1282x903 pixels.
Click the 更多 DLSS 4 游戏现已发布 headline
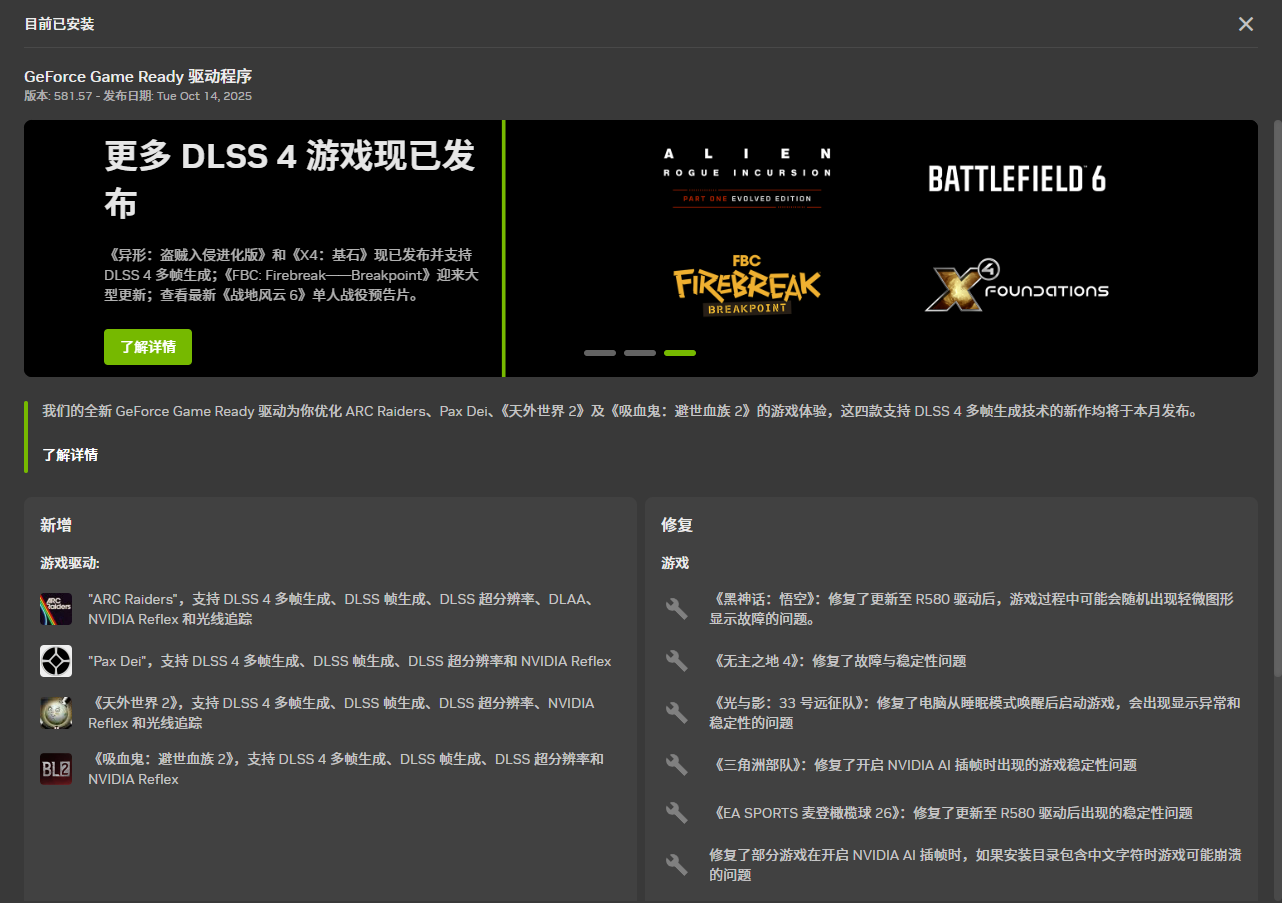(x=290, y=181)
